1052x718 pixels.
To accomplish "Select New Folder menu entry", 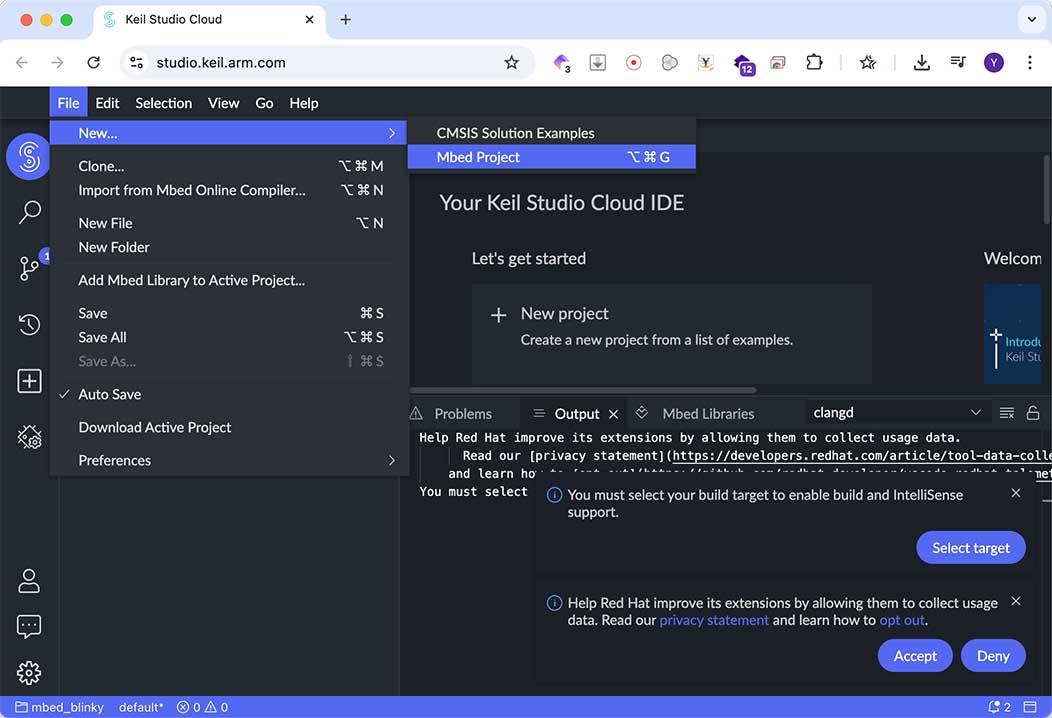I will (x=229, y=247).
